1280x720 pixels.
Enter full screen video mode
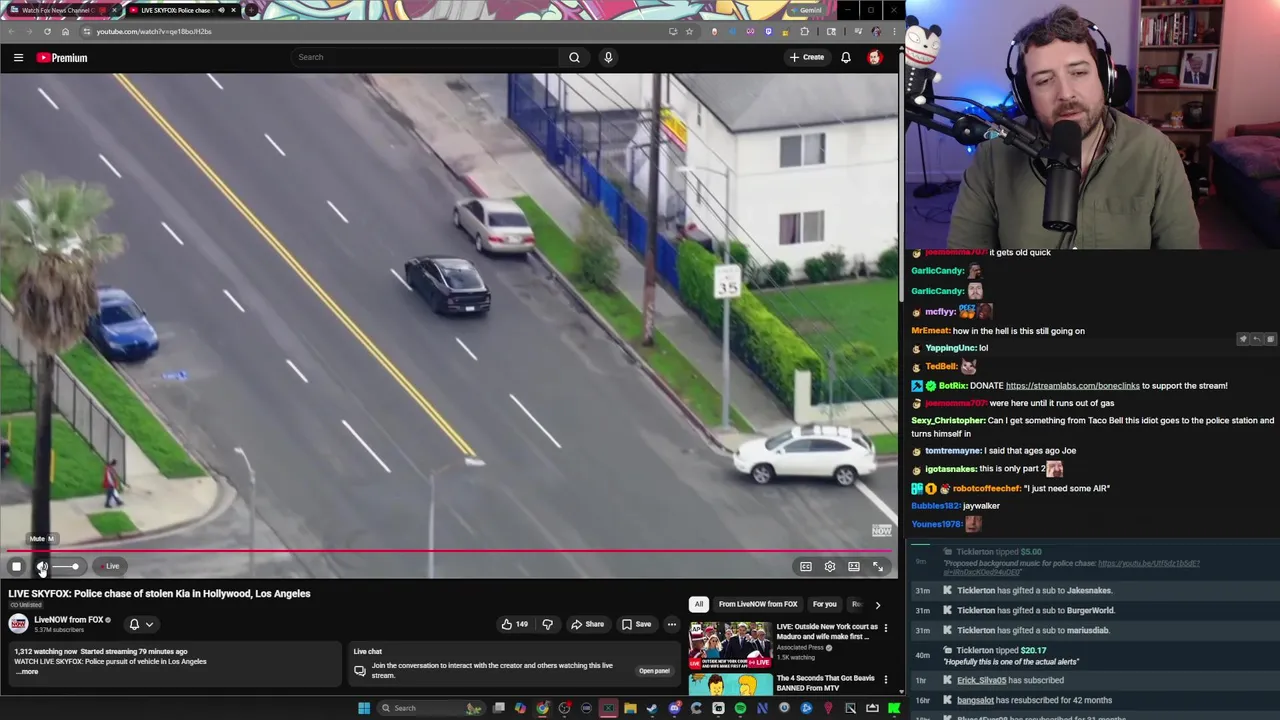tap(878, 567)
